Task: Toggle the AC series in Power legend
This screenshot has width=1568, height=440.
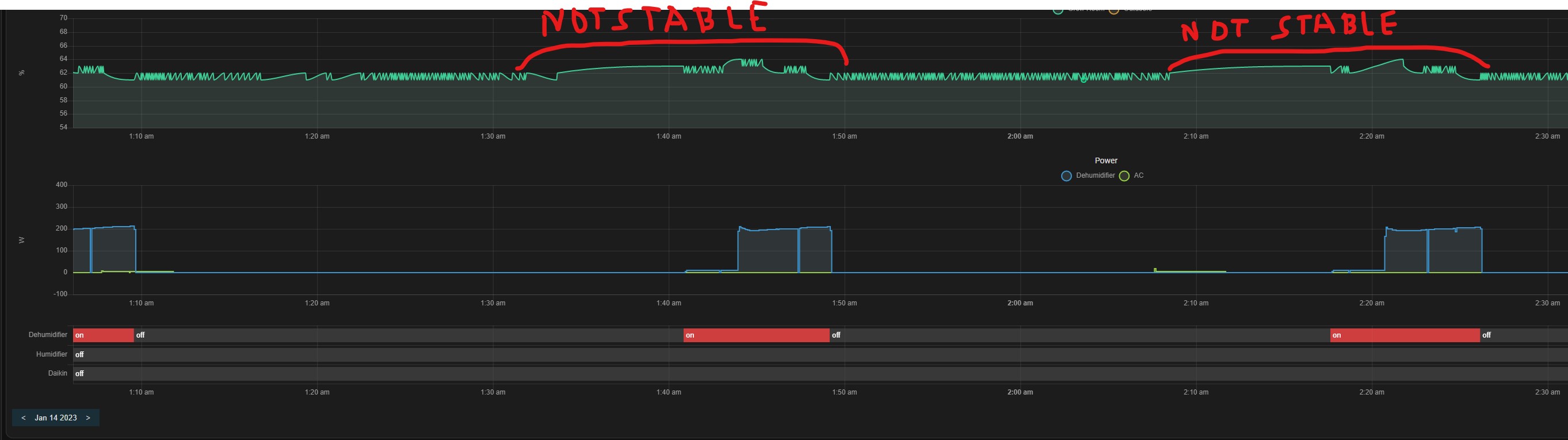Action: pos(1132,175)
